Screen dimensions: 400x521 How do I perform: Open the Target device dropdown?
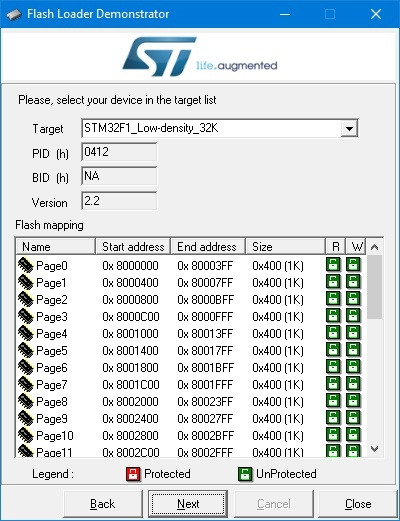coord(349,128)
